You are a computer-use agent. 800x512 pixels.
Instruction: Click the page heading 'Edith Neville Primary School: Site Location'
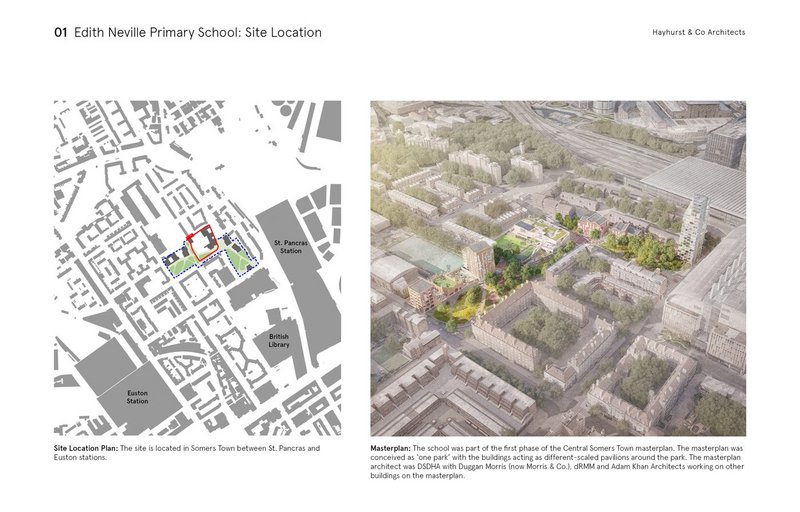pos(197,33)
